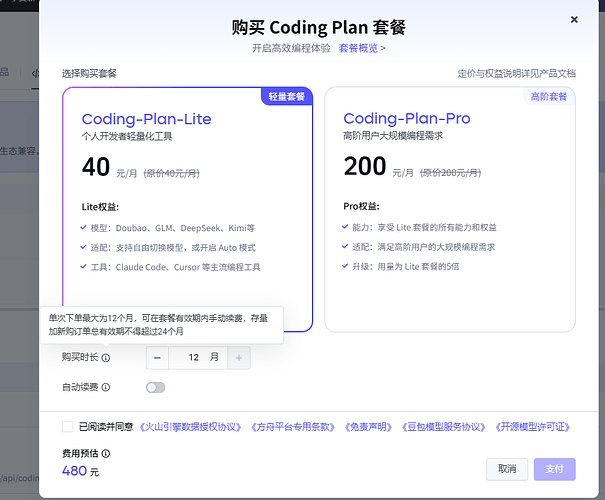Image resolution: width=605 pixels, height=500 pixels.
Task: Click the 高阶套餐 badge
Action: coord(549,96)
